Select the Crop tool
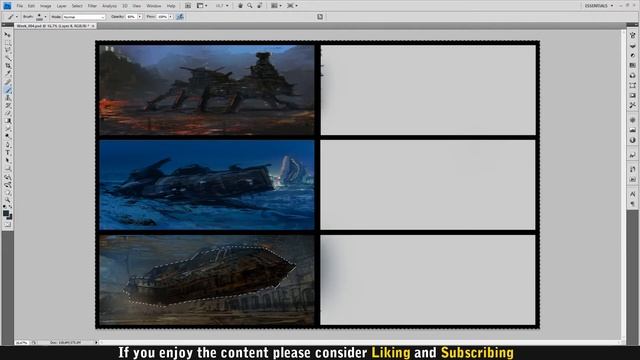The height and width of the screenshot is (360, 640). pyautogui.click(x=7, y=66)
